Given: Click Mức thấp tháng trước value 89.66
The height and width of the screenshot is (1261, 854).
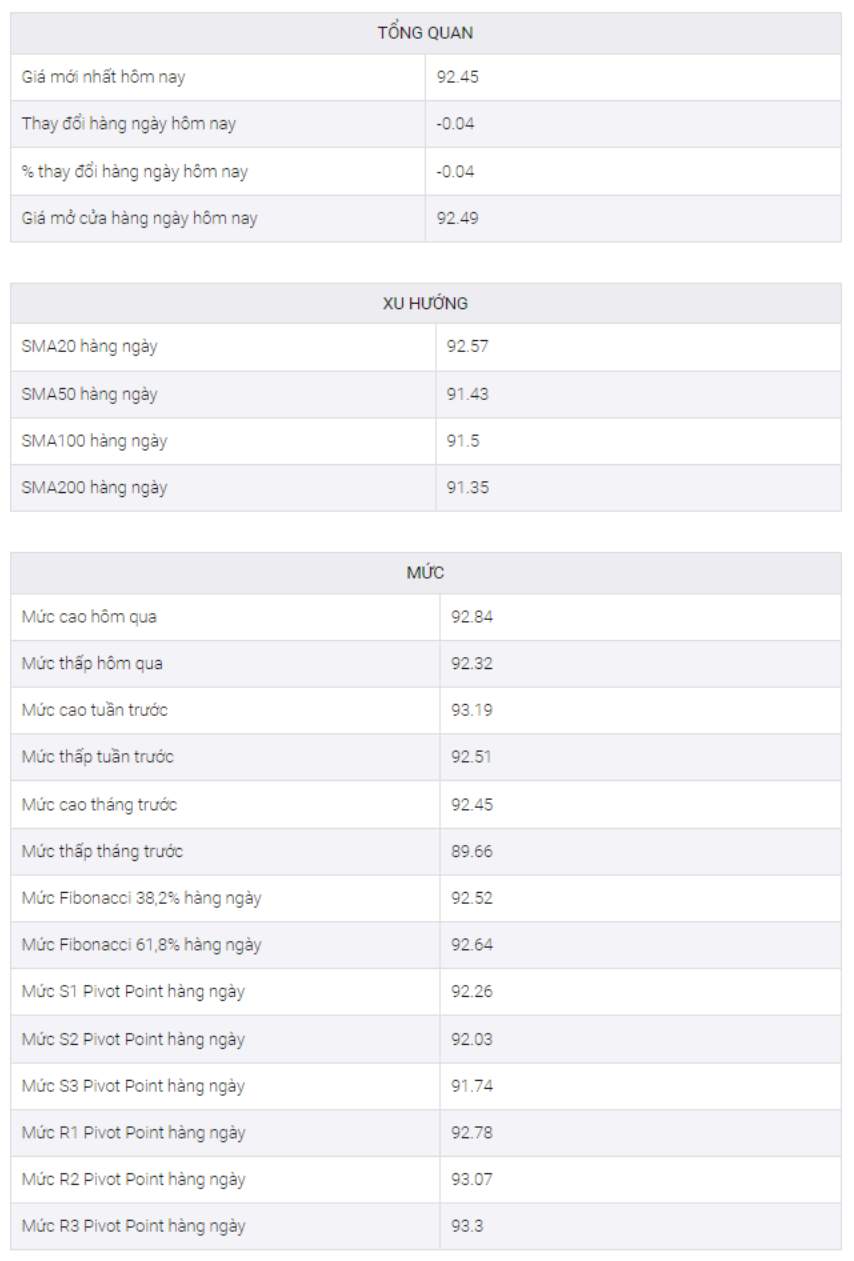Looking at the screenshot, I should (471, 852).
